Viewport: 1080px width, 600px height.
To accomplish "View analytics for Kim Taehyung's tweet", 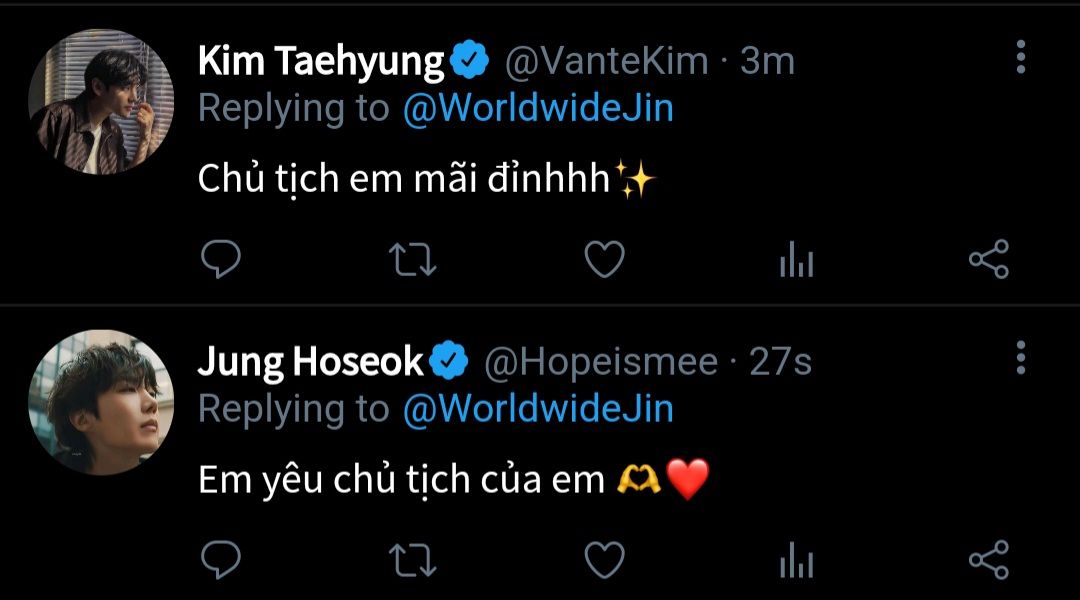I will tap(796, 259).
